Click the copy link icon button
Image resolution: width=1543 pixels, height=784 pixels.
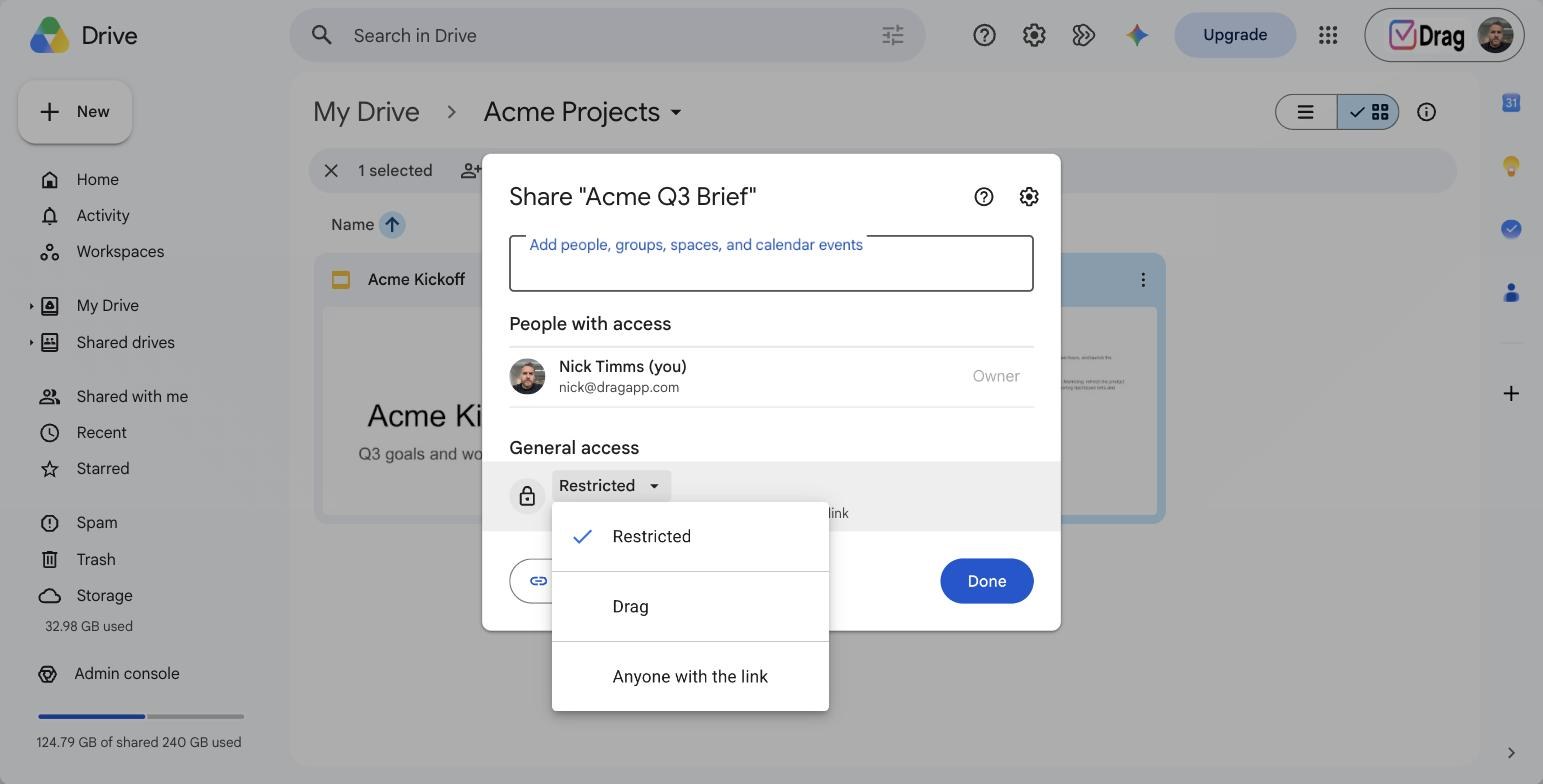click(x=538, y=581)
